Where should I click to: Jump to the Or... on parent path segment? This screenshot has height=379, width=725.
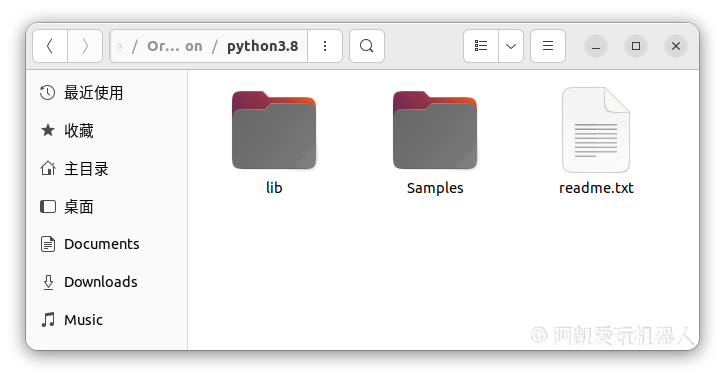[x=175, y=46]
